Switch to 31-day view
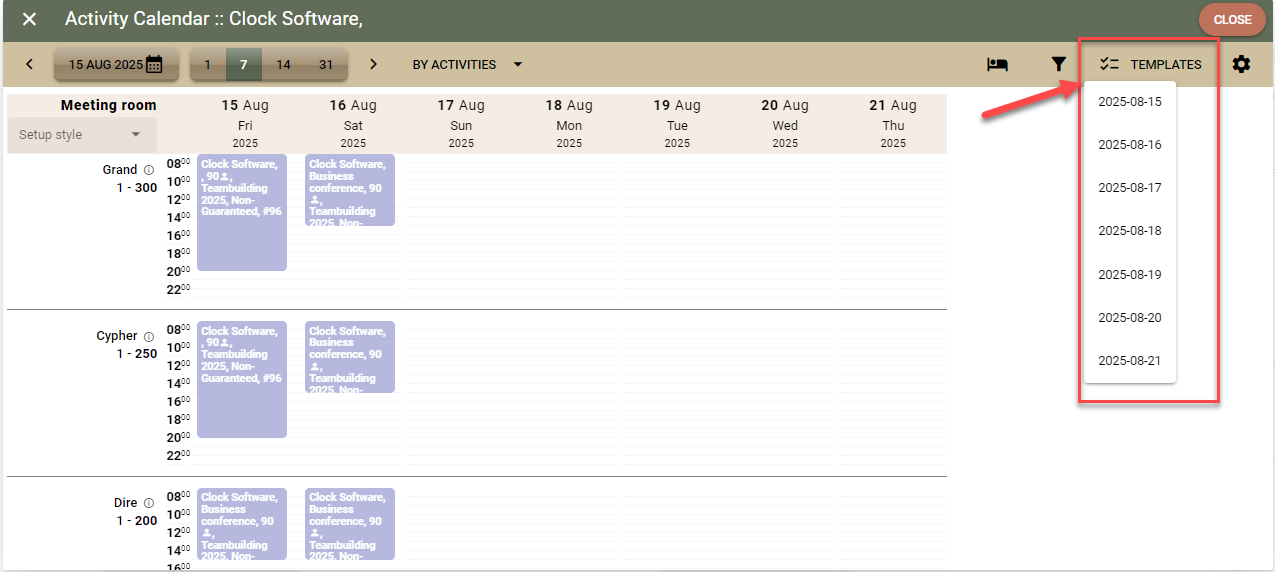1275x572 pixels. (326, 64)
